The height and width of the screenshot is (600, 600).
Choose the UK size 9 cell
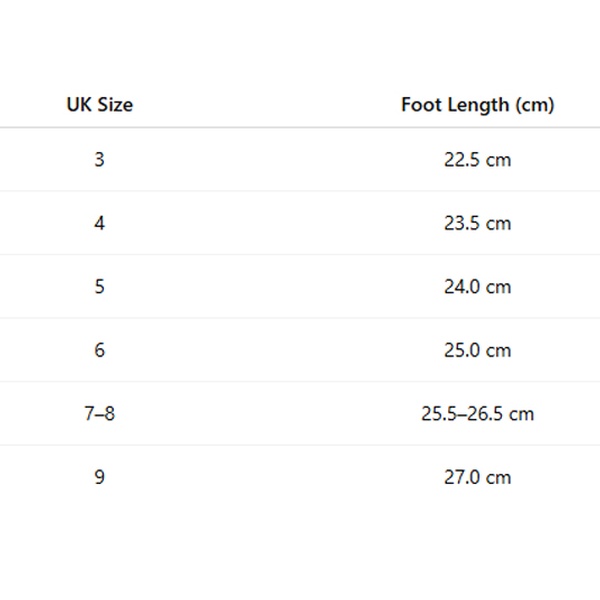coord(99,477)
